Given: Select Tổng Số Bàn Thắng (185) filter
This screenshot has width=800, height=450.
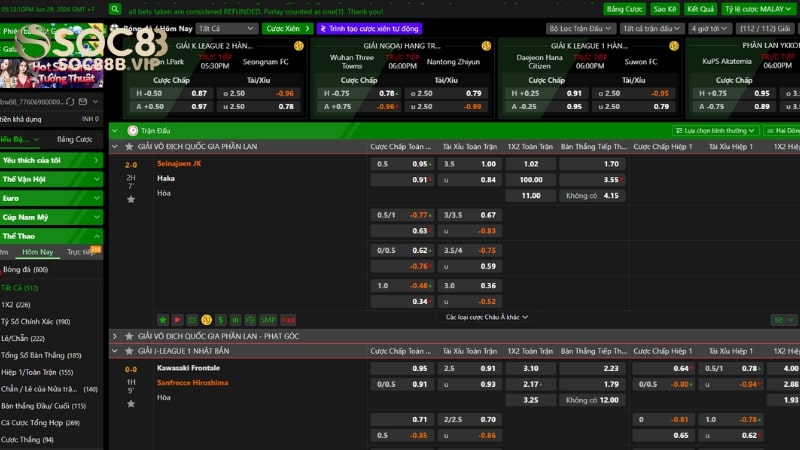Looking at the screenshot, I should (41, 355).
